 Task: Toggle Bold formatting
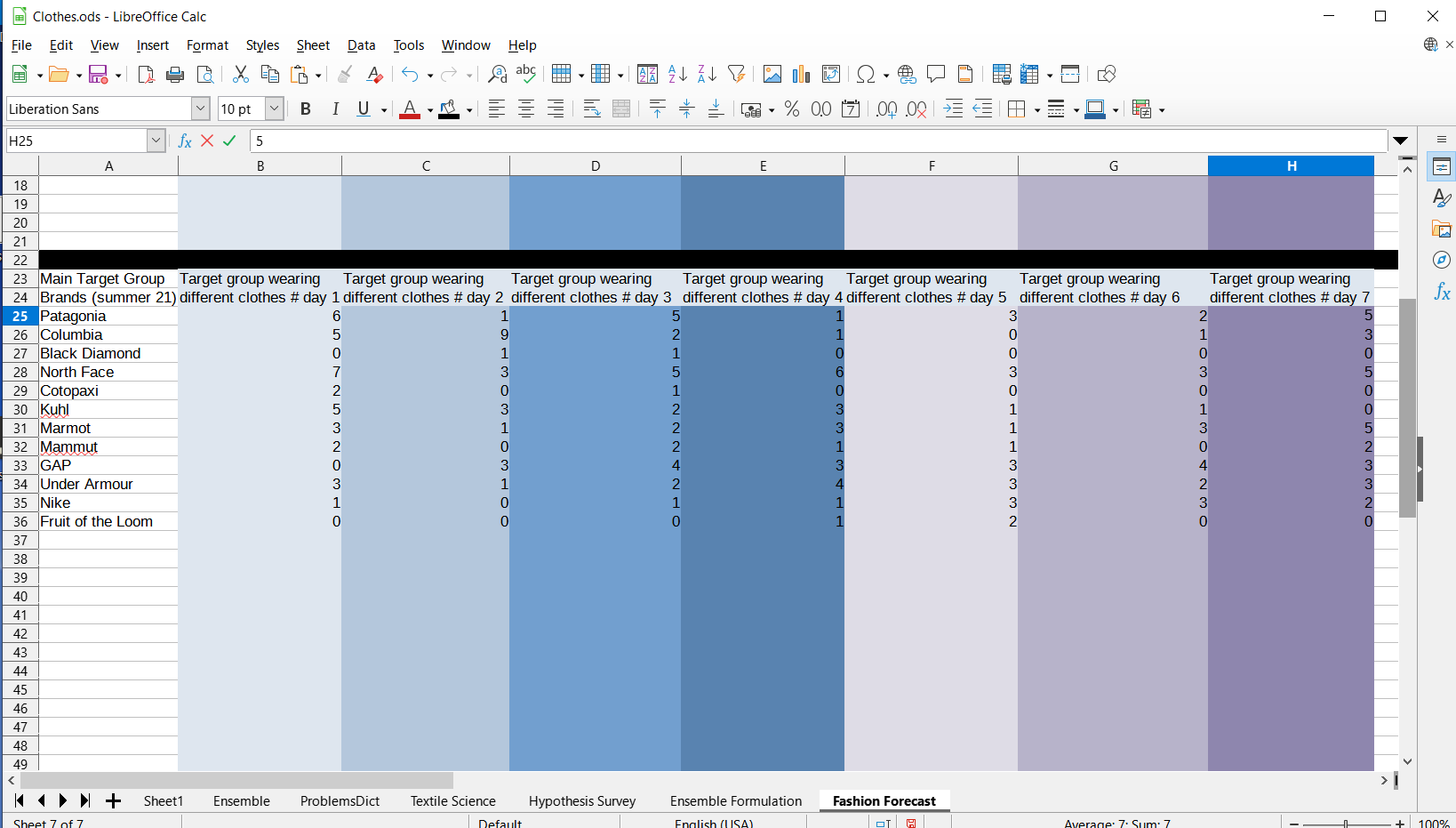pos(306,109)
